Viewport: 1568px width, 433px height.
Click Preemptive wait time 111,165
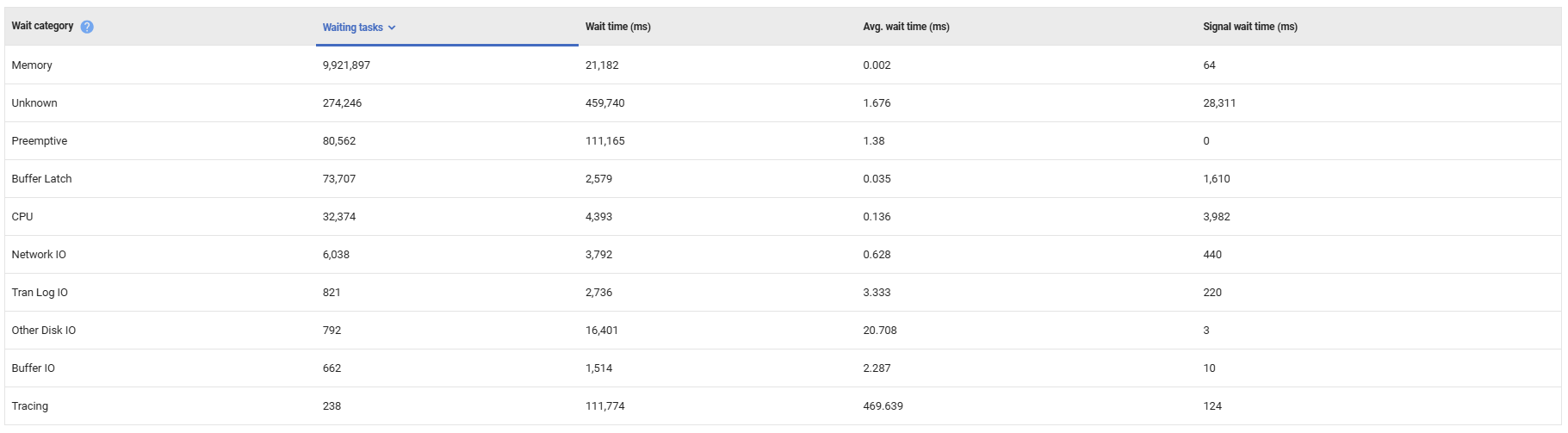pos(605,141)
